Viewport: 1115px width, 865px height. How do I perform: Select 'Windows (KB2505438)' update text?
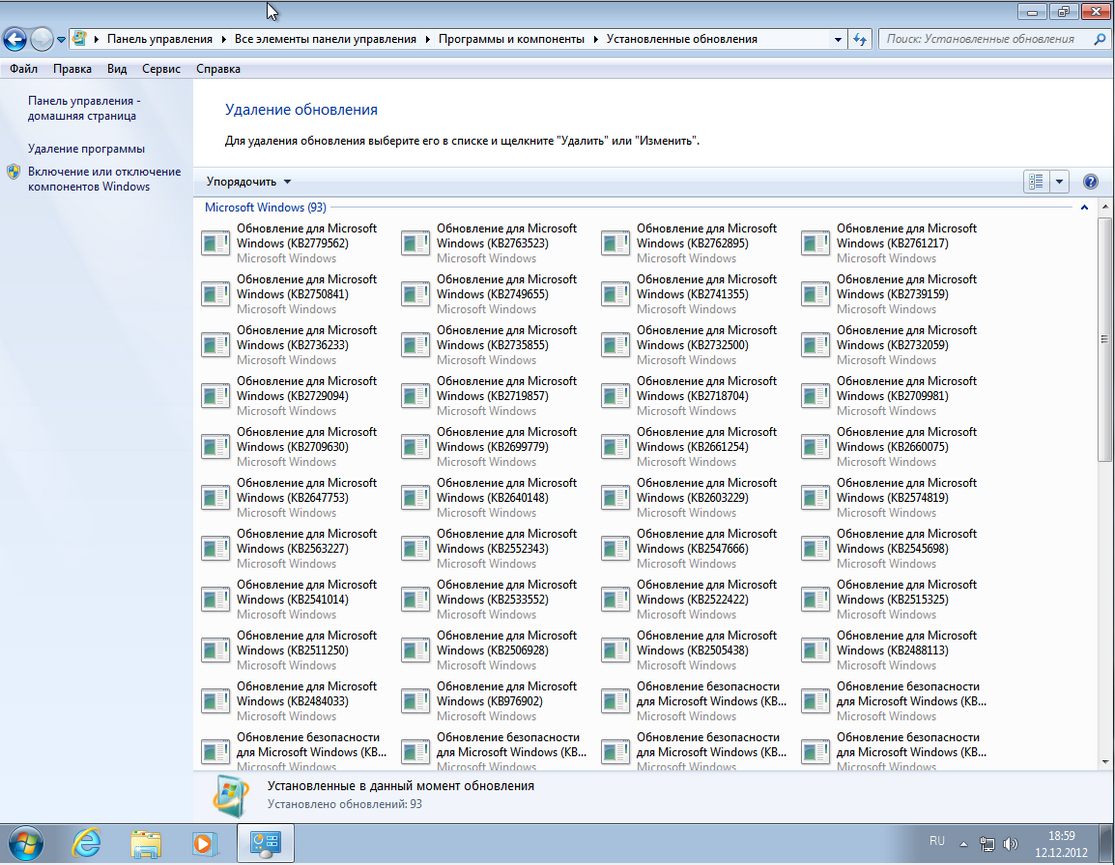(x=692, y=650)
